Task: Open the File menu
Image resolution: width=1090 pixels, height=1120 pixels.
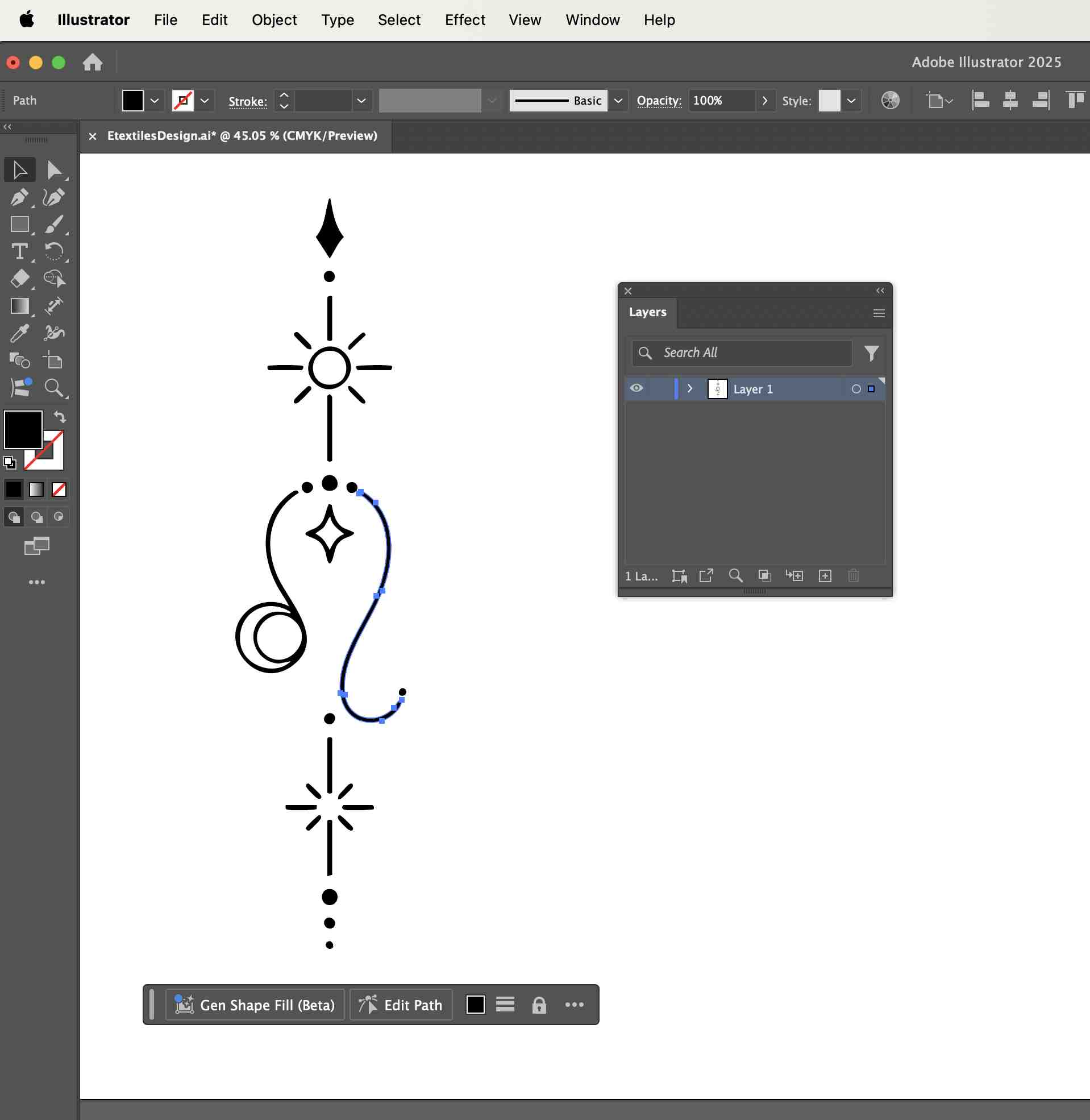Action: (x=165, y=20)
